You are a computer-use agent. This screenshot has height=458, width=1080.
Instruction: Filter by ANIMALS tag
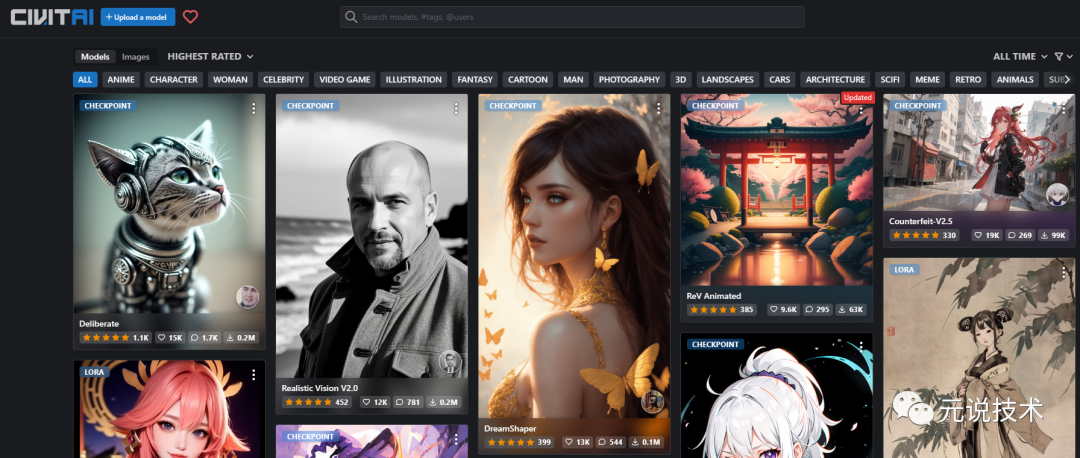1015,80
